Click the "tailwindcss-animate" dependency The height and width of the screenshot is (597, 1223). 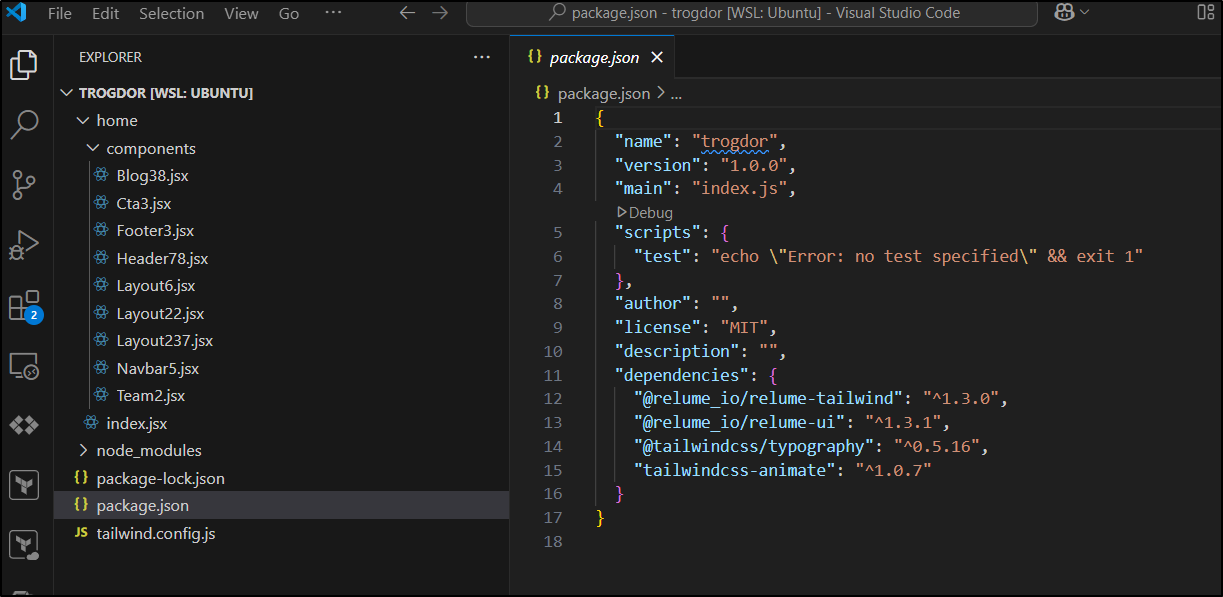(x=735, y=469)
